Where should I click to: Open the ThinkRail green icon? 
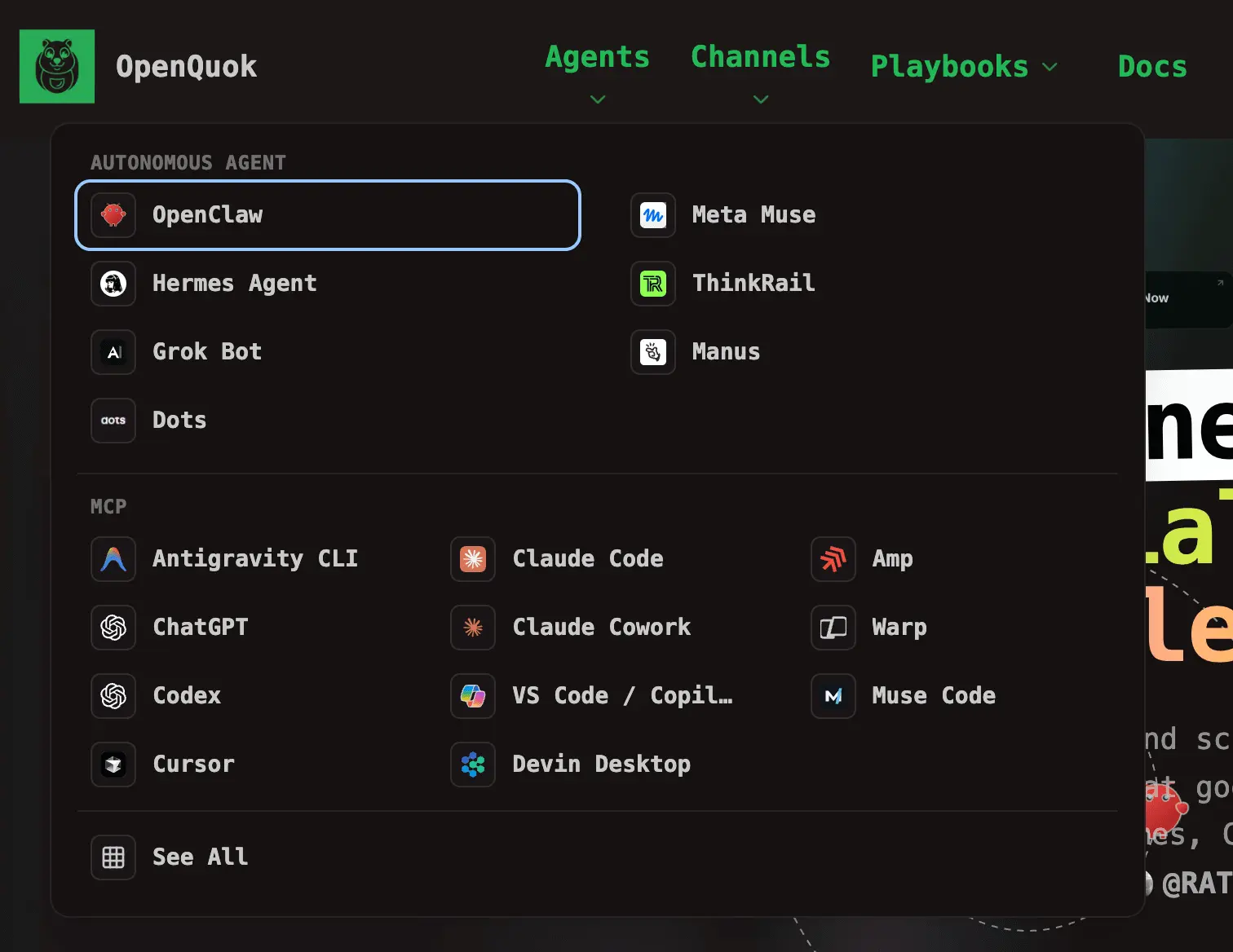click(653, 284)
